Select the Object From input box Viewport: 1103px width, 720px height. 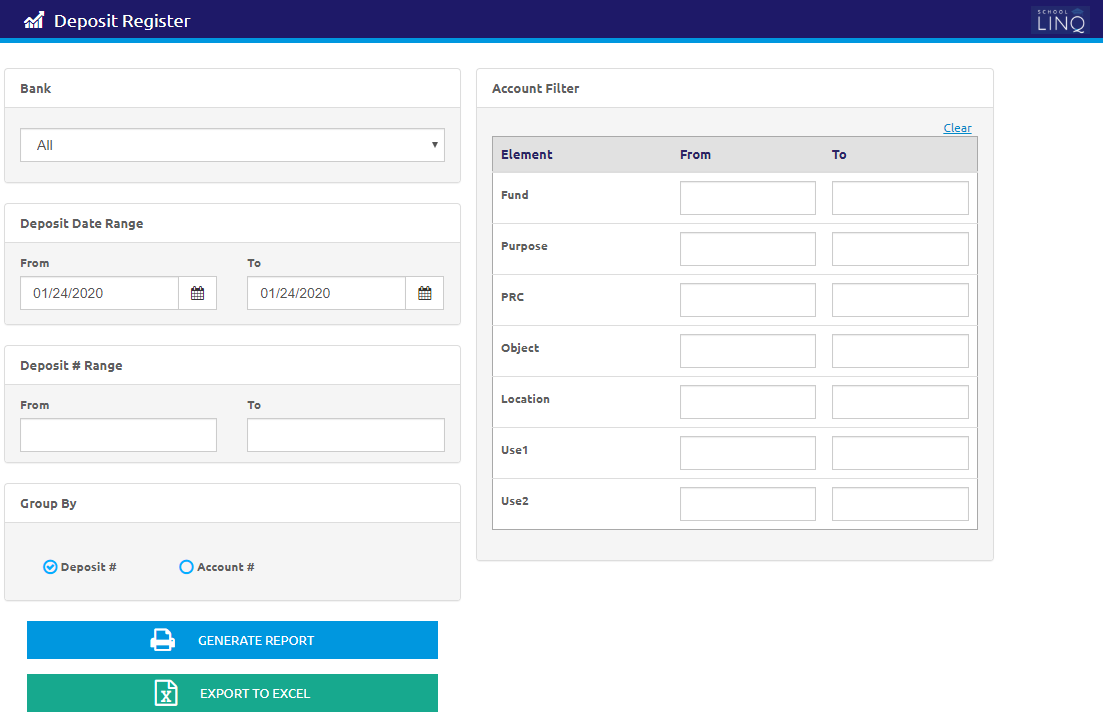(x=747, y=351)
